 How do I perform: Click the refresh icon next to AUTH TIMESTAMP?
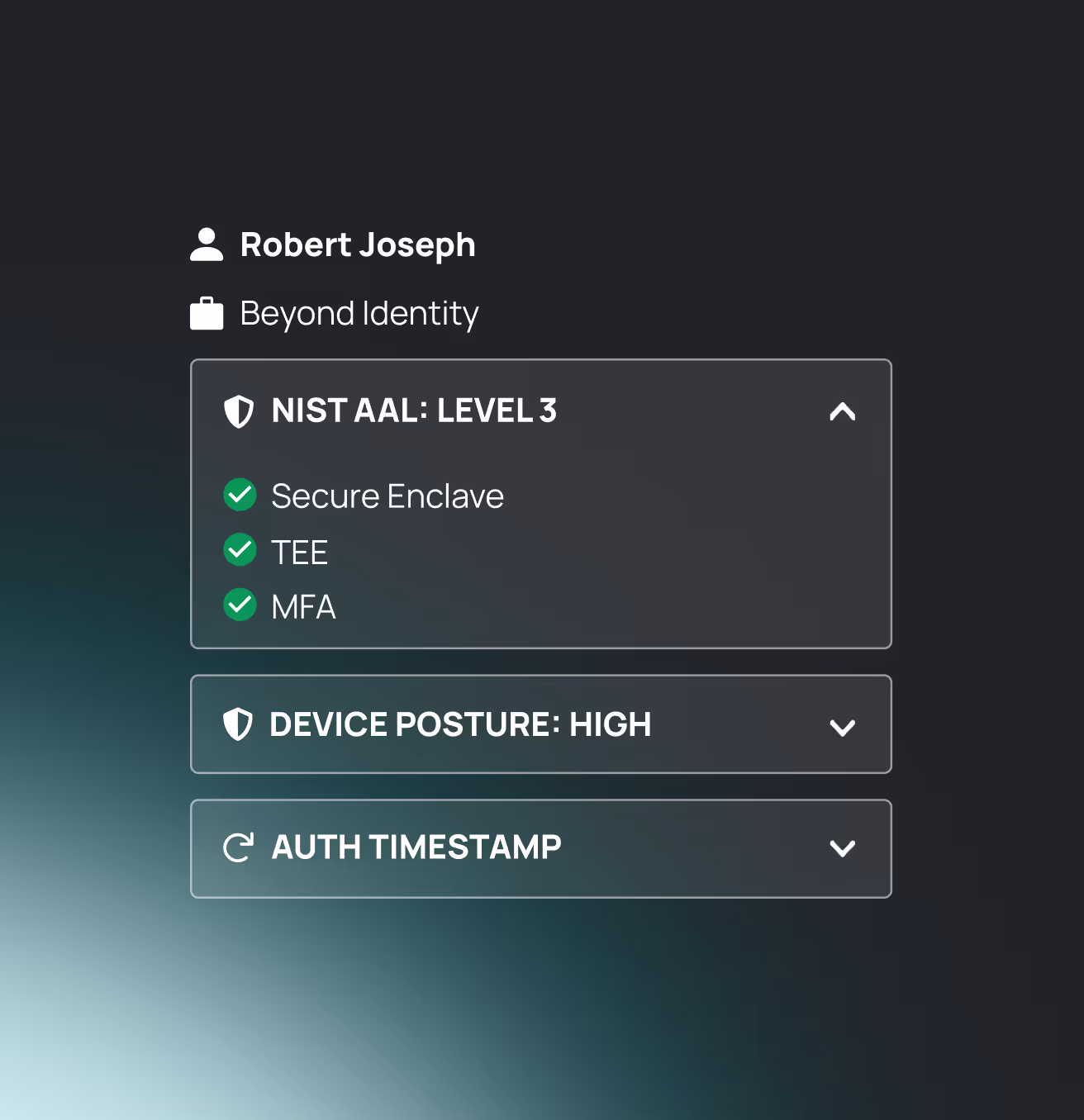click(x=239, y=847)
